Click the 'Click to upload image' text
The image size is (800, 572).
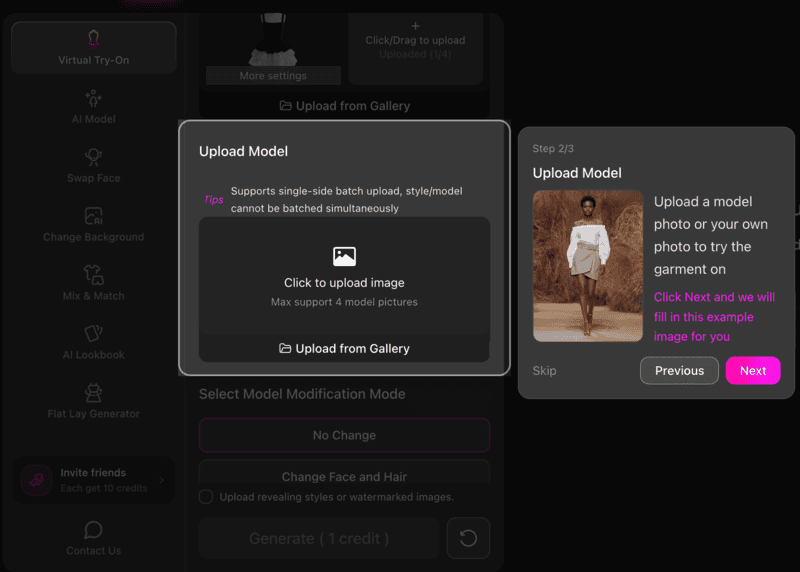tap(344, 283)
